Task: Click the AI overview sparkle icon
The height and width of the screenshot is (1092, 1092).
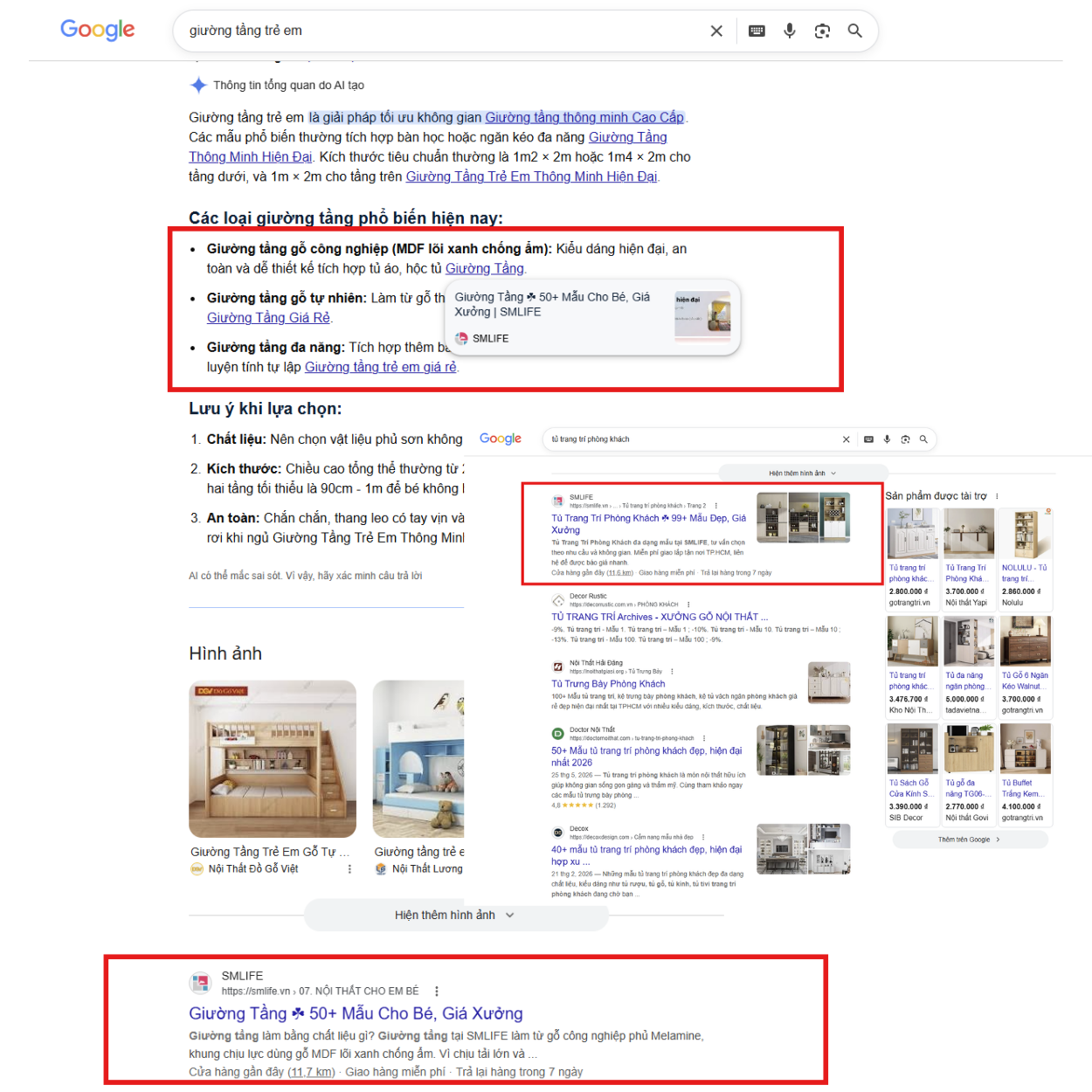Action: point(198,85)
